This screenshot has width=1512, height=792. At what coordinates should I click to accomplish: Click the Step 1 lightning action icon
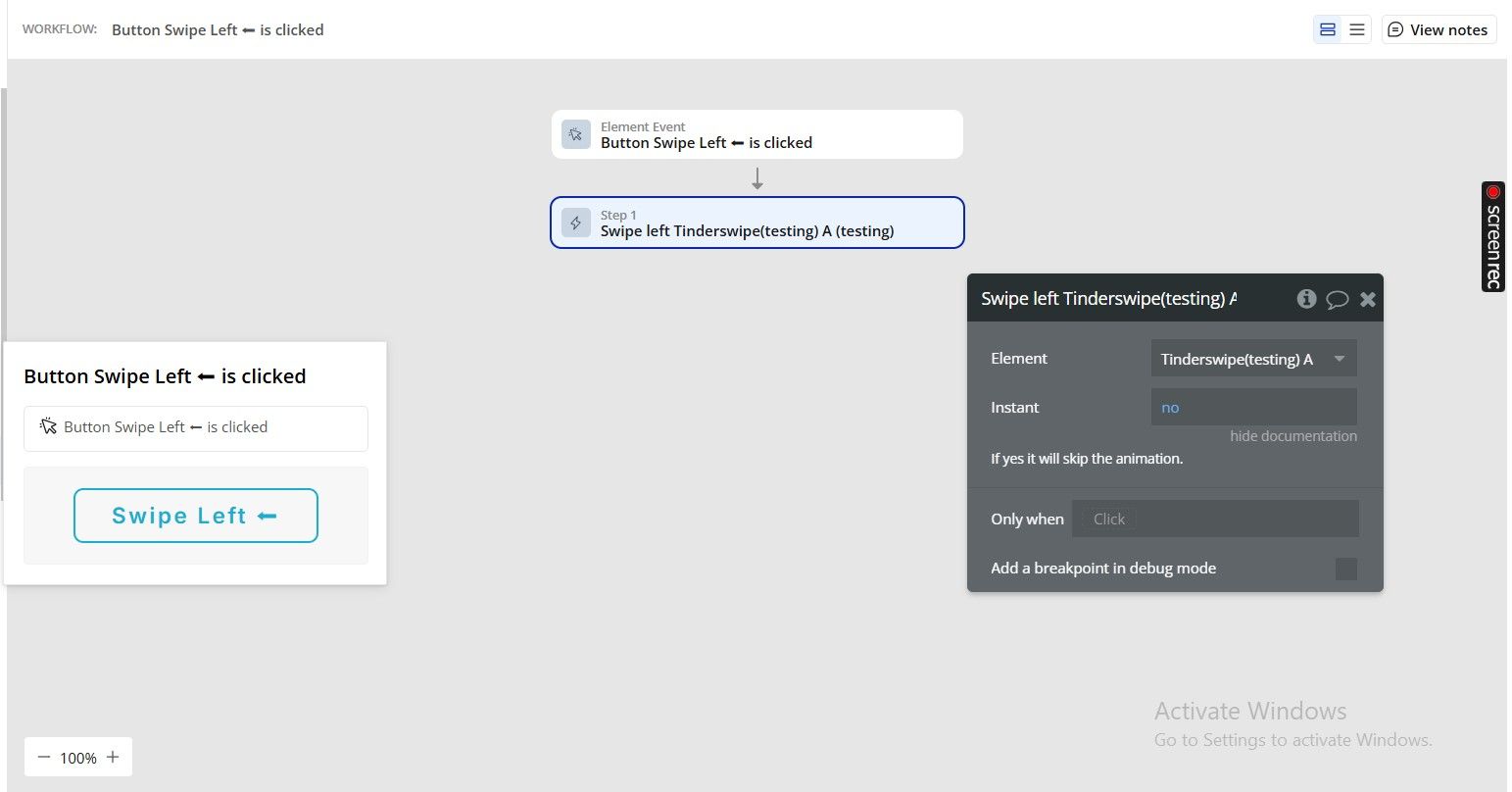pos(576,223)
